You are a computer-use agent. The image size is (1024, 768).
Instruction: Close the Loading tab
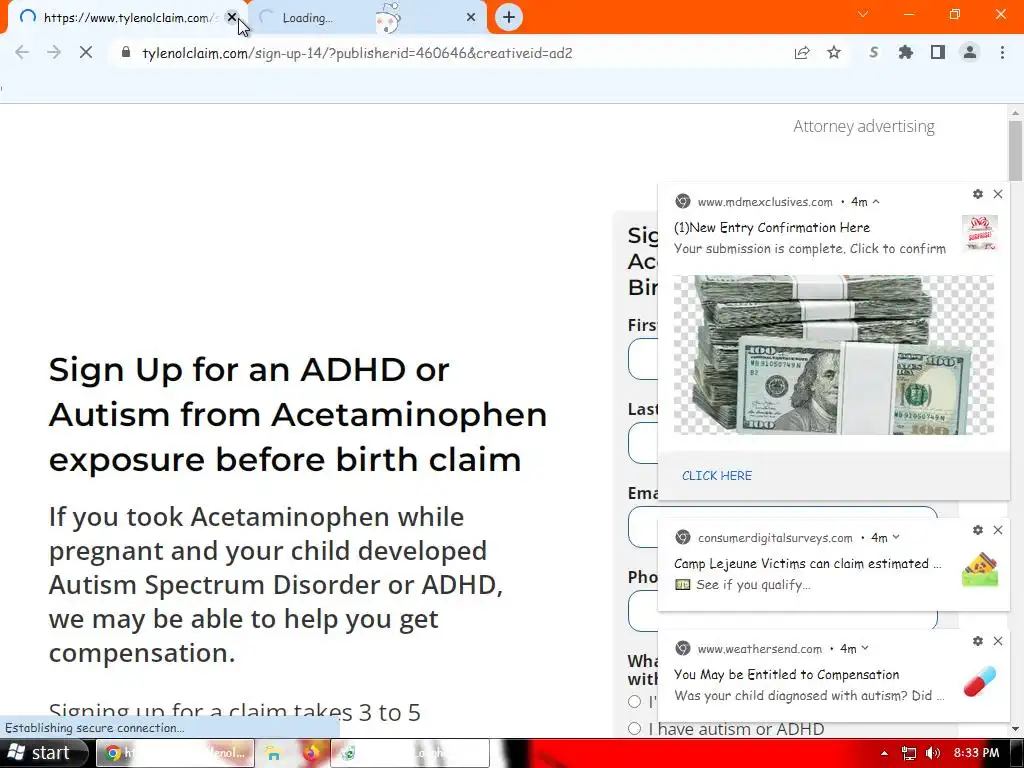pyautogui.click(x=471, y=18)
